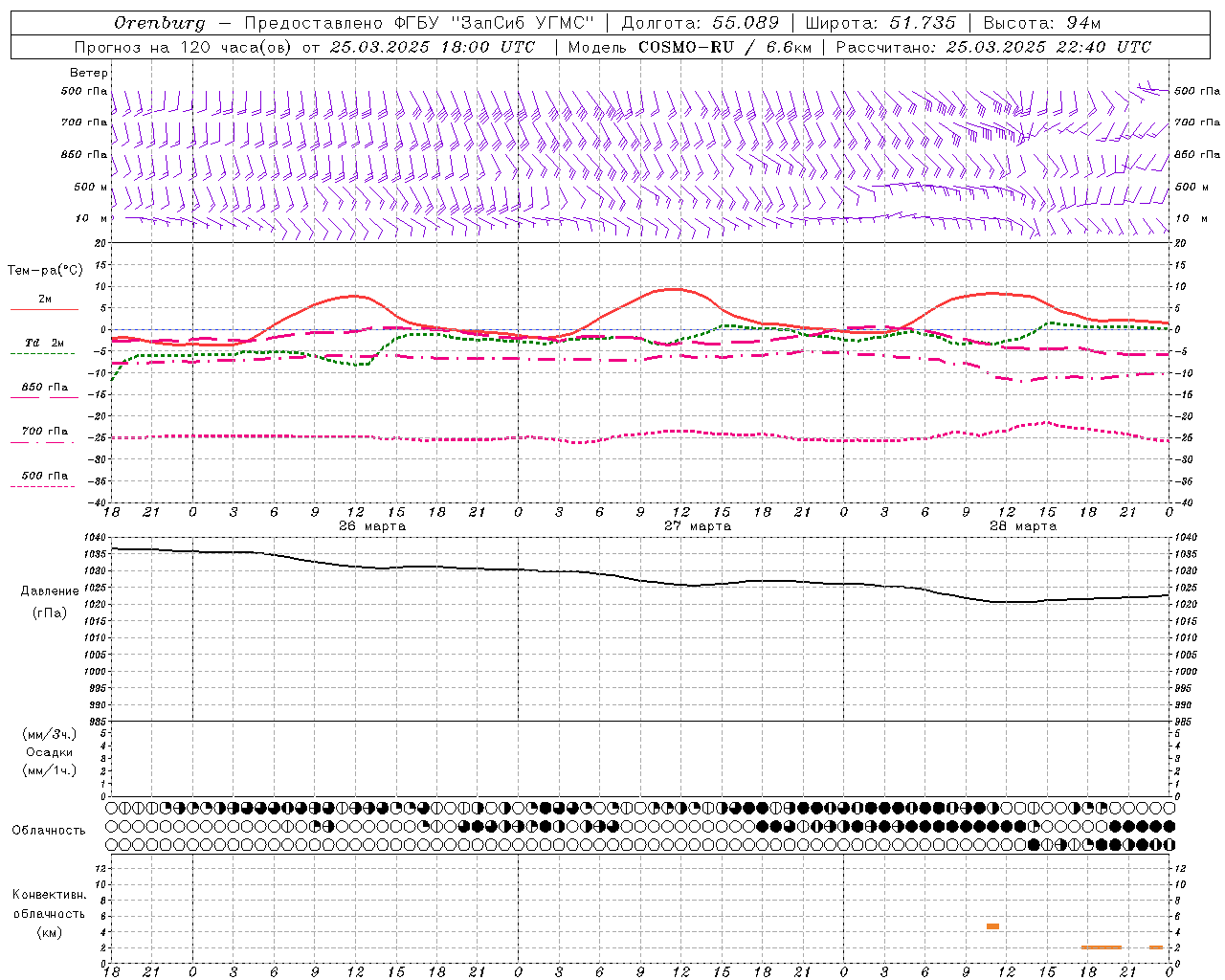This screenshot has height=980, width=1225.
Task: Click the dotted pink line sample under 500 гПа legend
Action: click(43, 486)
